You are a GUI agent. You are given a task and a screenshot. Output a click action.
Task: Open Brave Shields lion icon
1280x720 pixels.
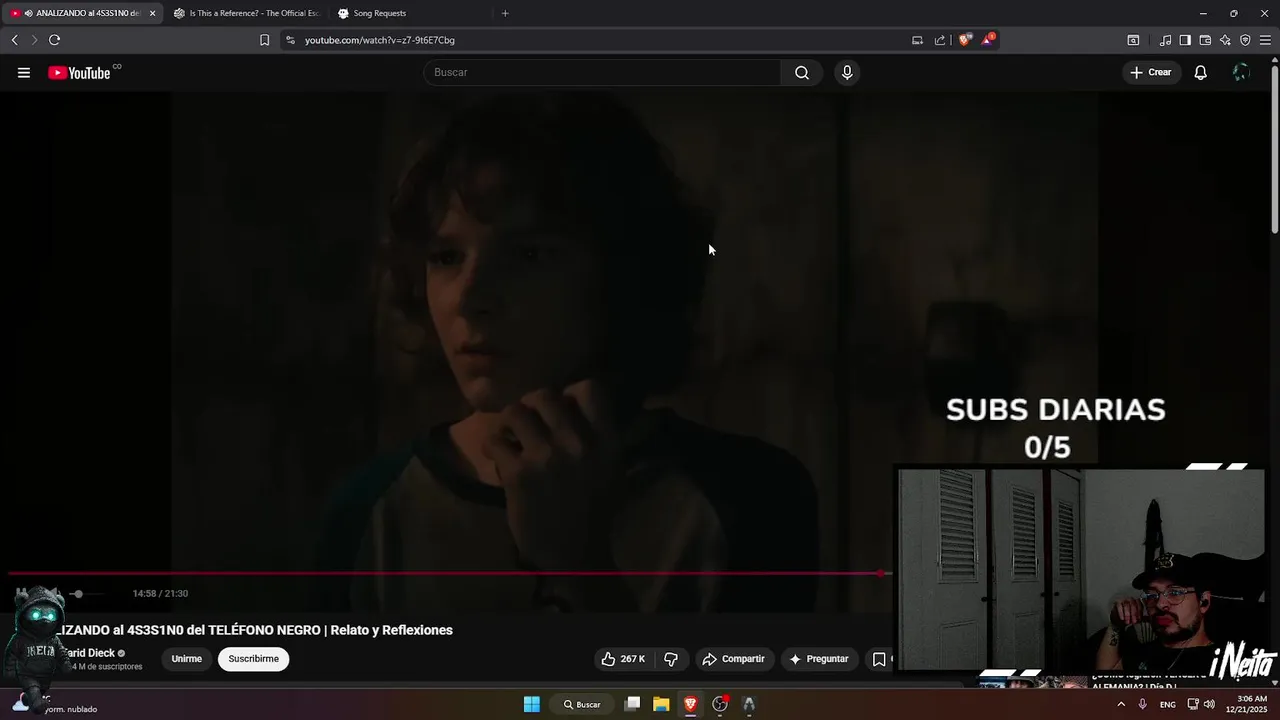coord(964,40)
